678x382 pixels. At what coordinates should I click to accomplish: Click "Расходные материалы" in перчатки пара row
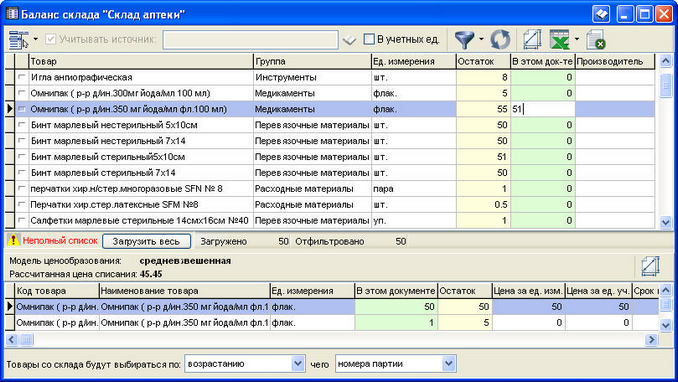click(304, 189)
